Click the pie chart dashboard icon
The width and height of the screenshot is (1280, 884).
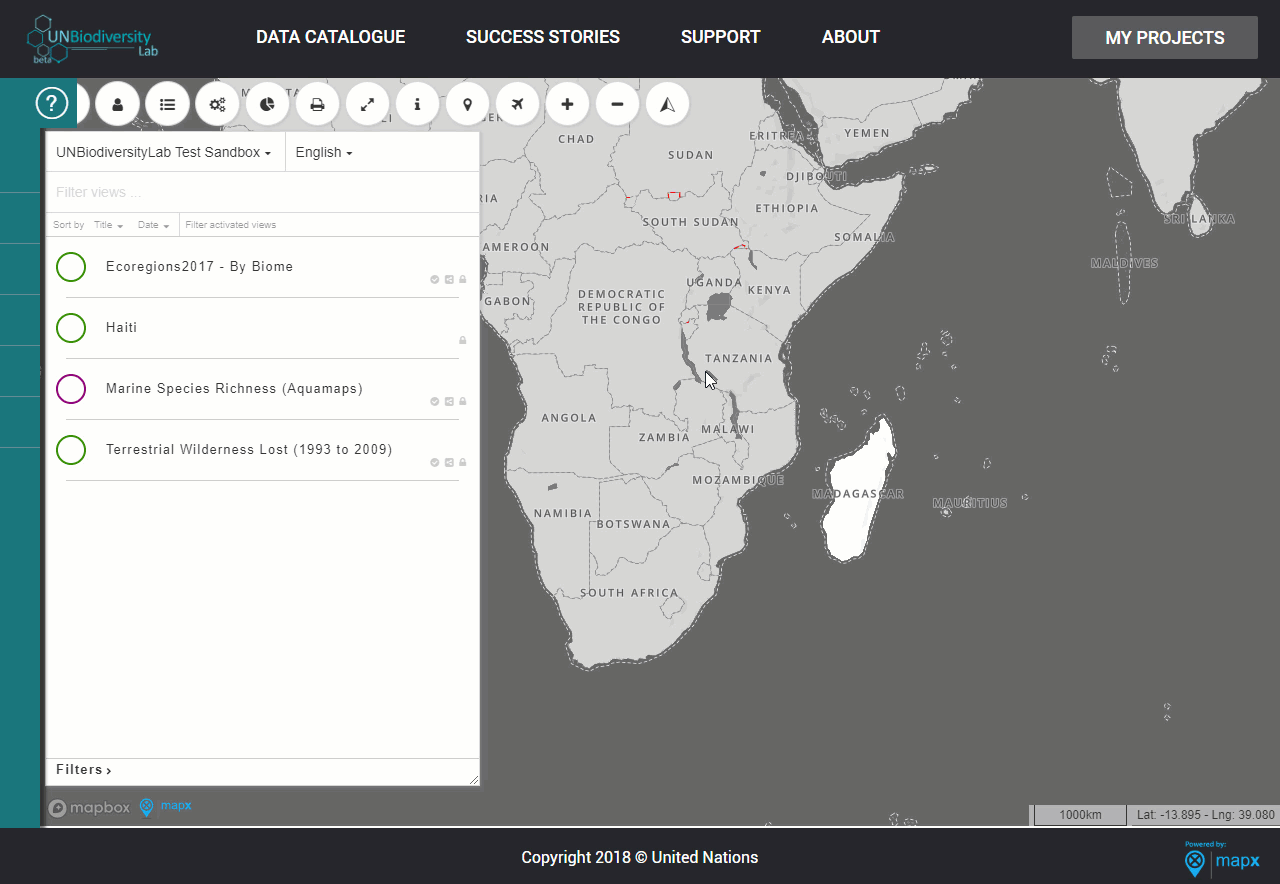(x=267, y=104)
